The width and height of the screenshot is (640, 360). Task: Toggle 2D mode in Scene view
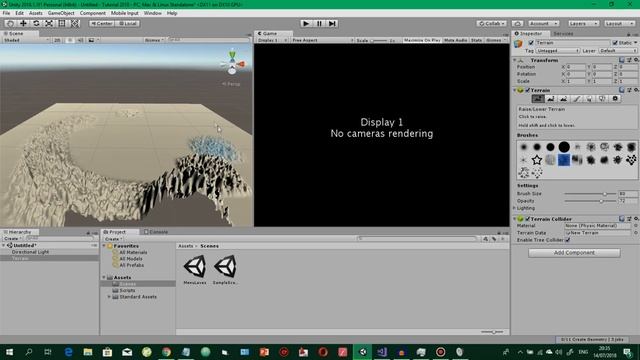click(58, 40)
